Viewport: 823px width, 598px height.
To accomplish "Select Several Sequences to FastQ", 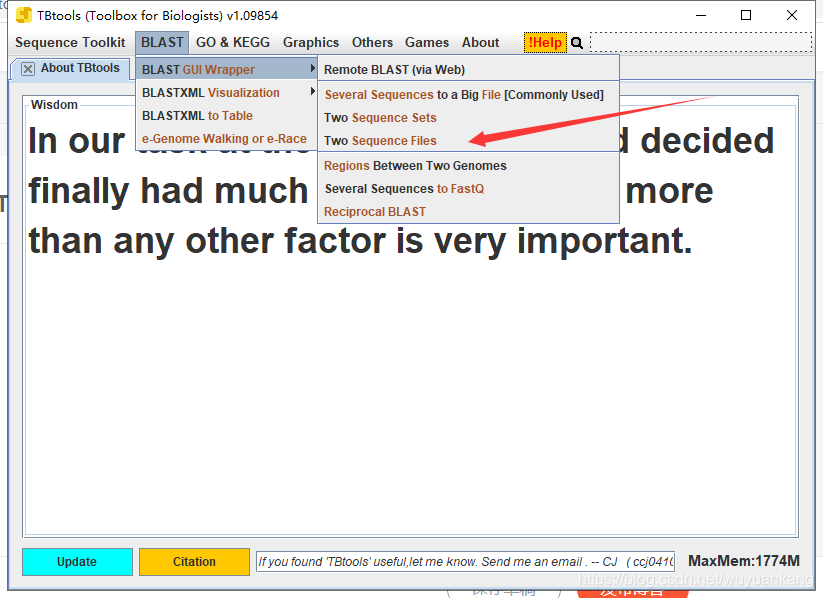I will pyautogui.click(x=468, y=188).
